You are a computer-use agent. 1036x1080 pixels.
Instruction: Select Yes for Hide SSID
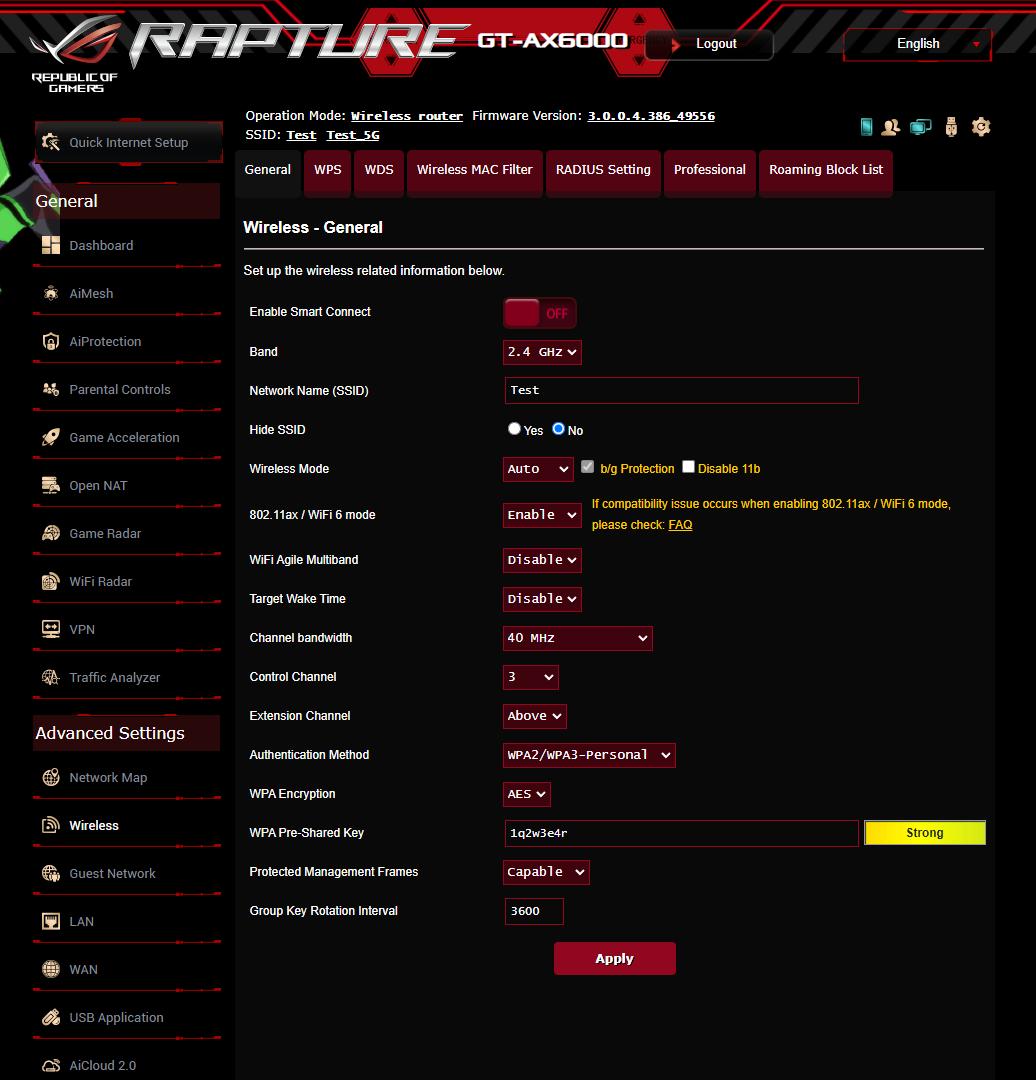(514, 428)
